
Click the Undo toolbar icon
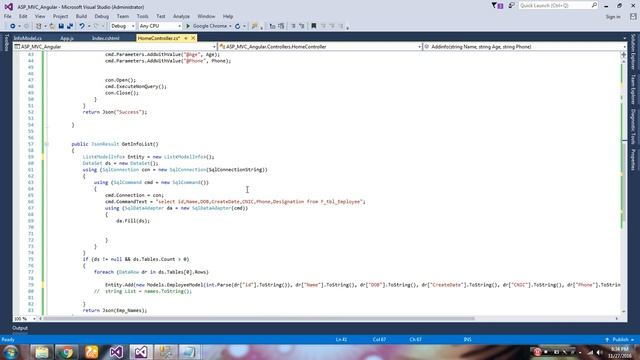click(x=82, y=26)
